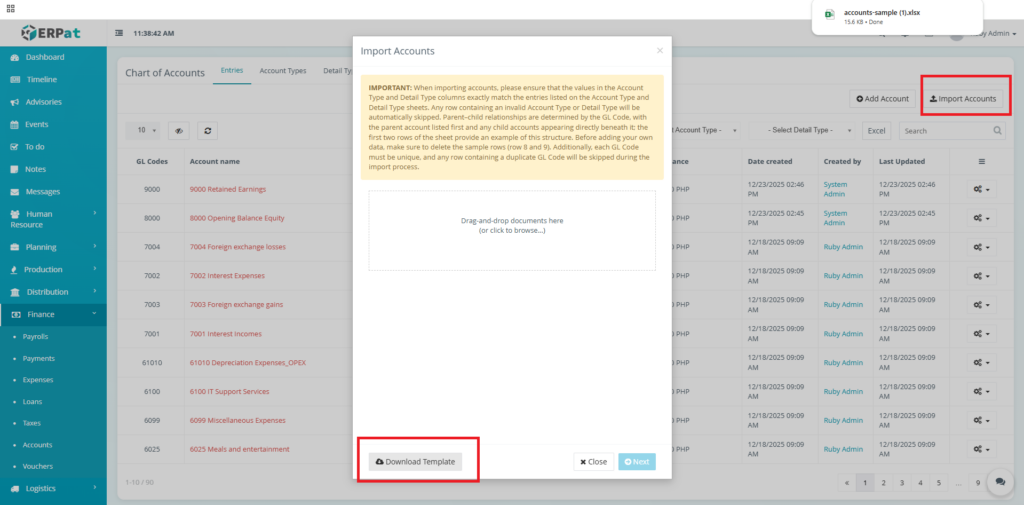The height and width of the screenshot is (505, 1024).
Task: Collapse the Finance sidebar menu
Action: (53, 314)
